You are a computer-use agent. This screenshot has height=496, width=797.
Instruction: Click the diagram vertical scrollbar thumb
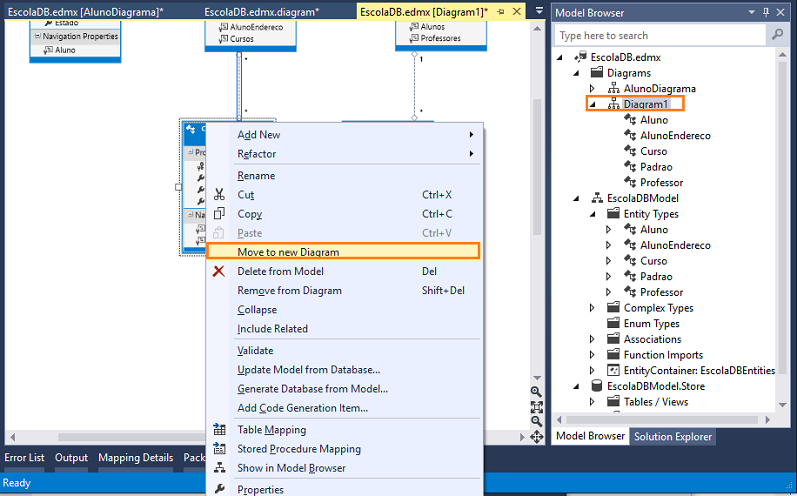(537, 167)
